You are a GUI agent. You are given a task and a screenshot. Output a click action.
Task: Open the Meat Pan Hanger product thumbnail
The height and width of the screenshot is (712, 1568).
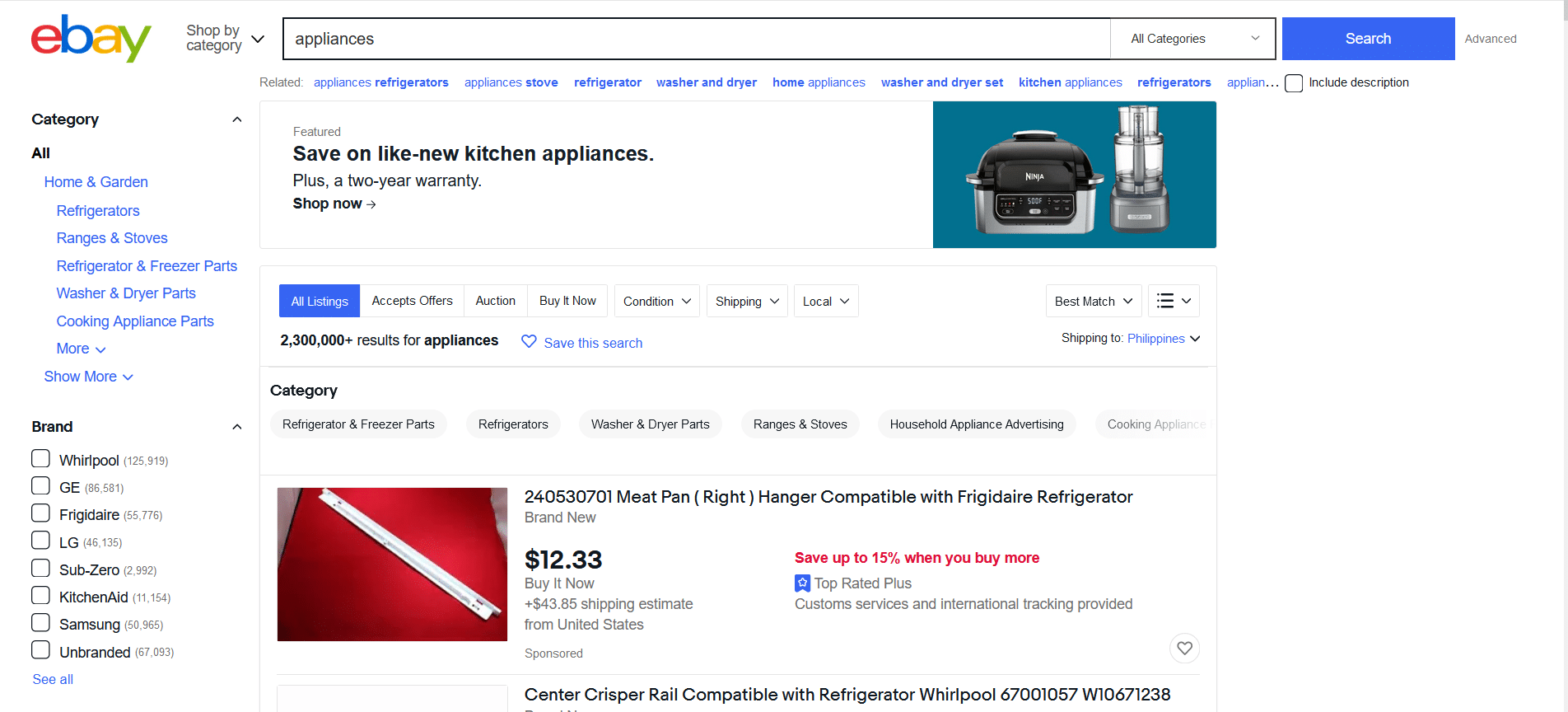coord(392,564)
